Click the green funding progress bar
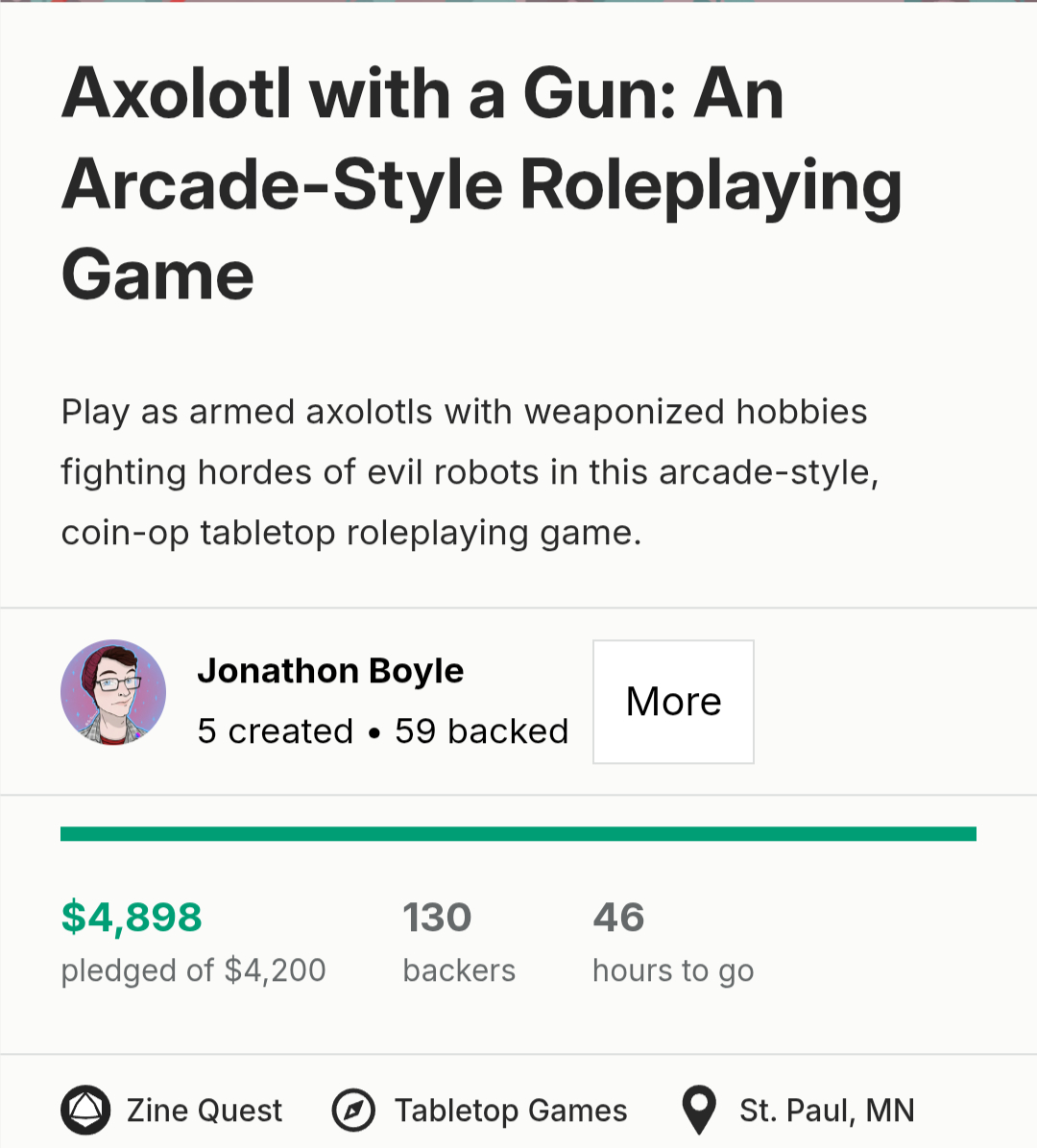This screenshot has width=1037, height=1148. (x=518, y=834)
